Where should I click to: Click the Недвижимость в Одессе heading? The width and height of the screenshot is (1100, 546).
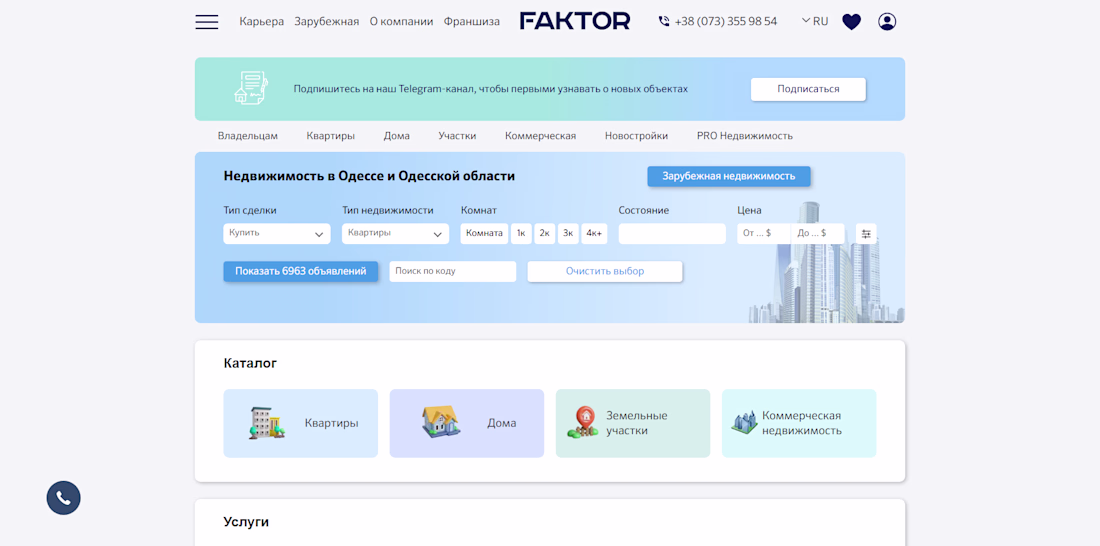[369, 176]
